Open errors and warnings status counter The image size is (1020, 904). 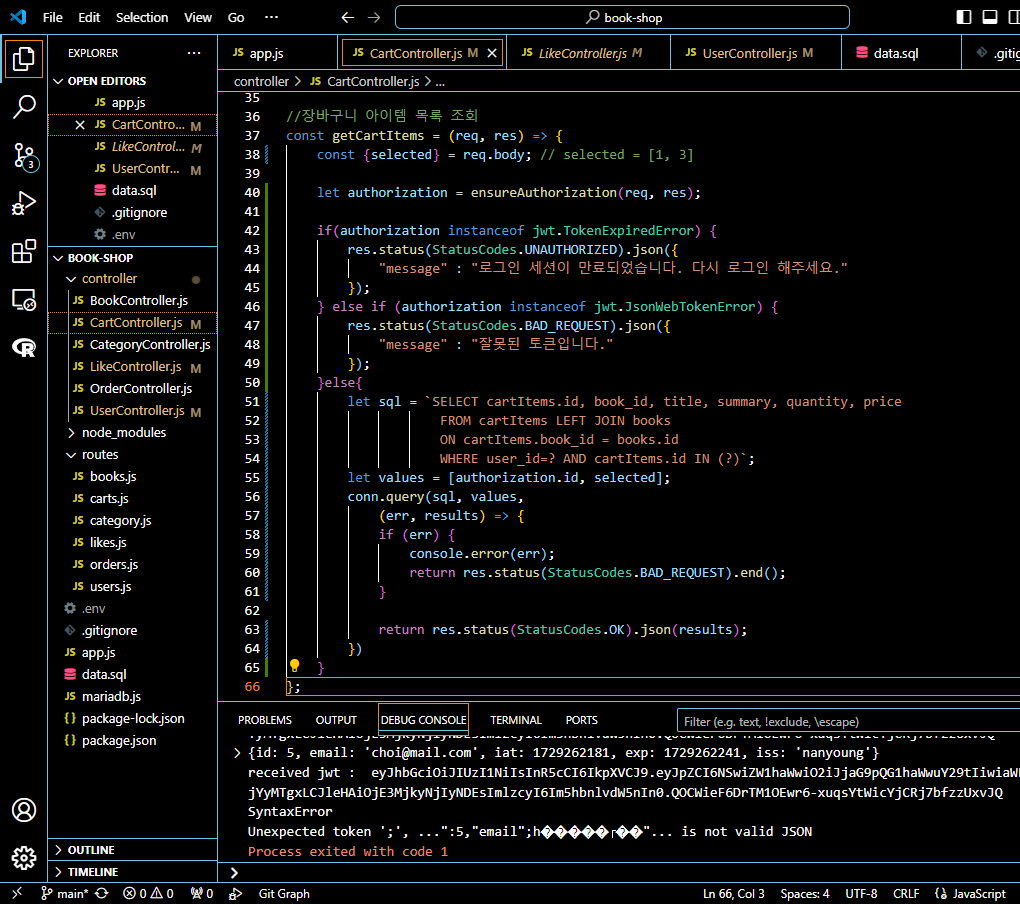pos(148,894)
